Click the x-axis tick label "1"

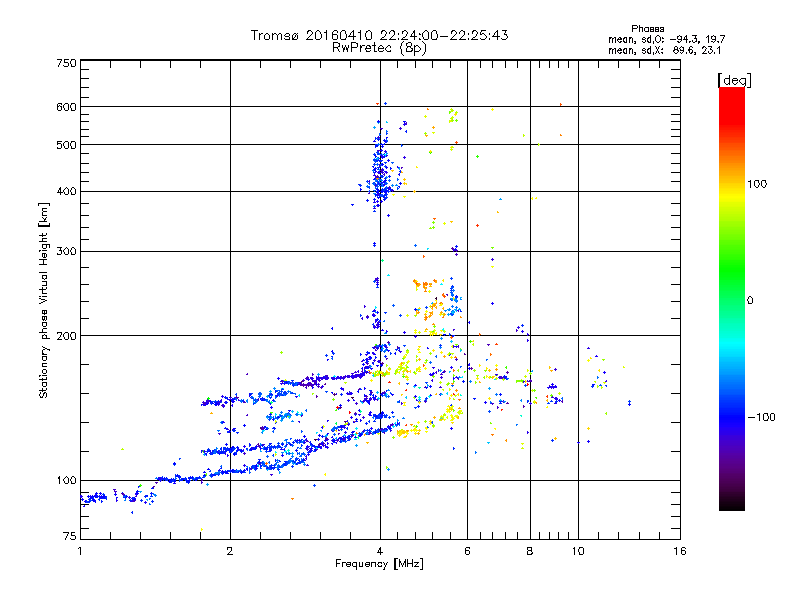80,551
